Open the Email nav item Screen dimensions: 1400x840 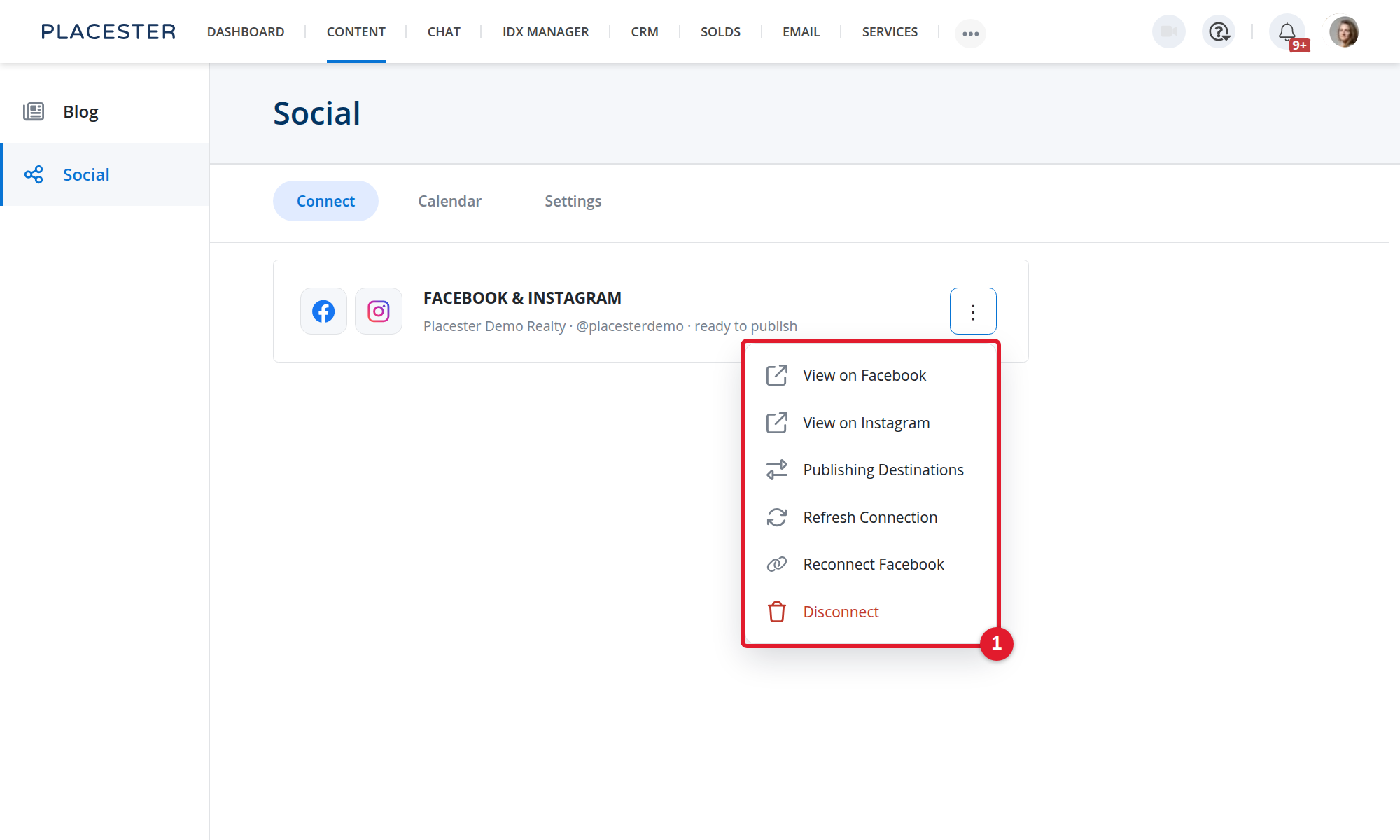[801, 31]
